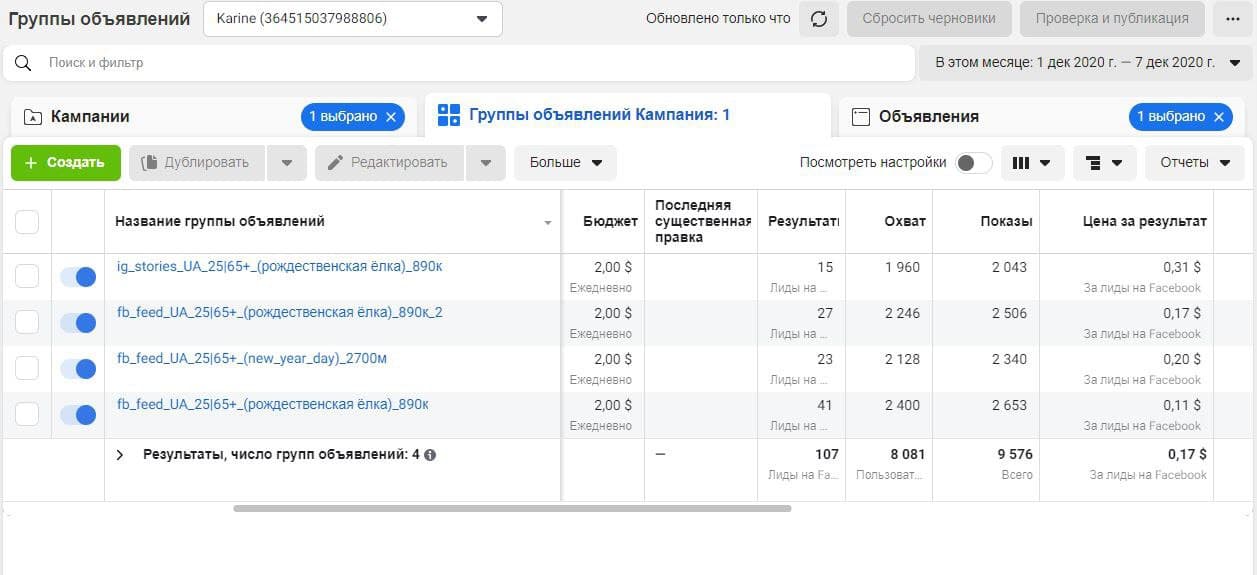
Task: Click the horizontal table scrollbar
Action: [x=512, y=508]
